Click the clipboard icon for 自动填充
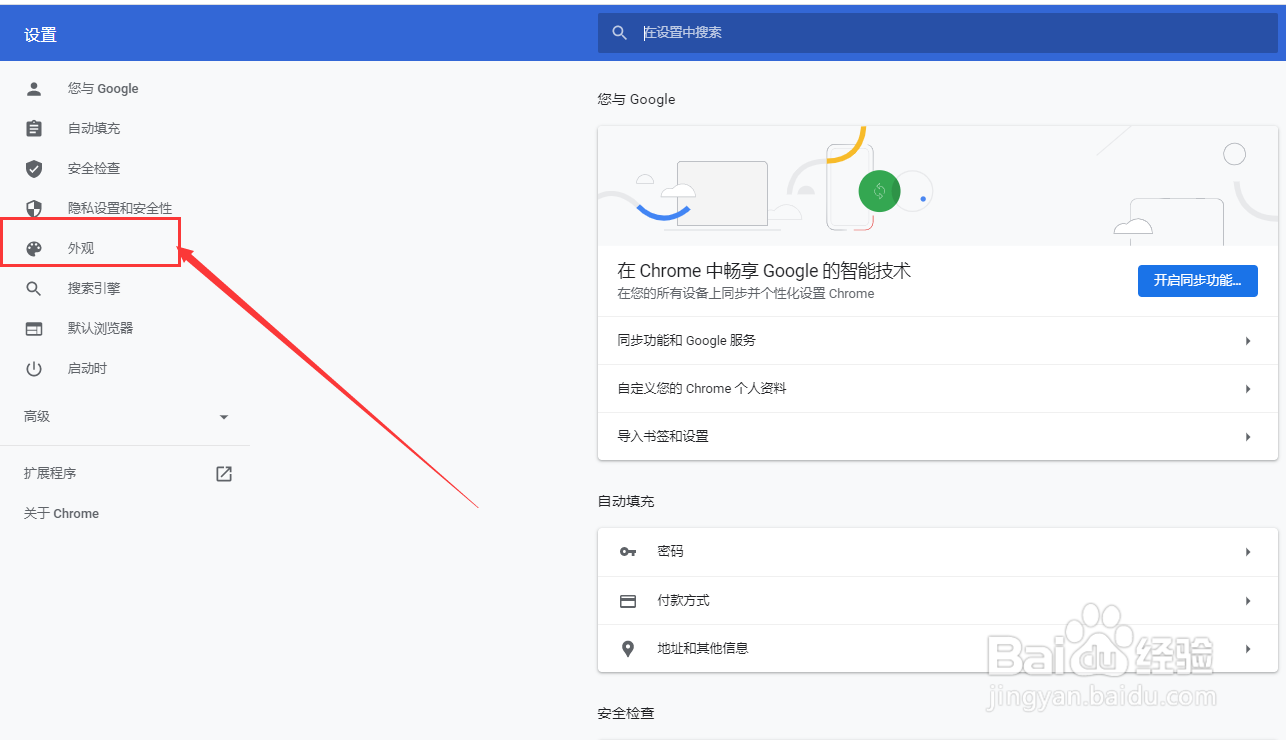 point(34,128)
